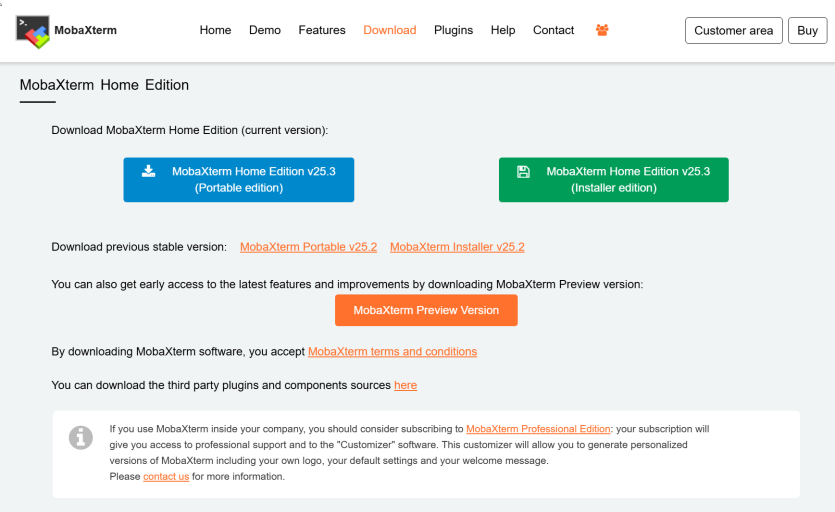
Task: Click 'Download previous stable version:' text
Action: click(x=139, y=247)
